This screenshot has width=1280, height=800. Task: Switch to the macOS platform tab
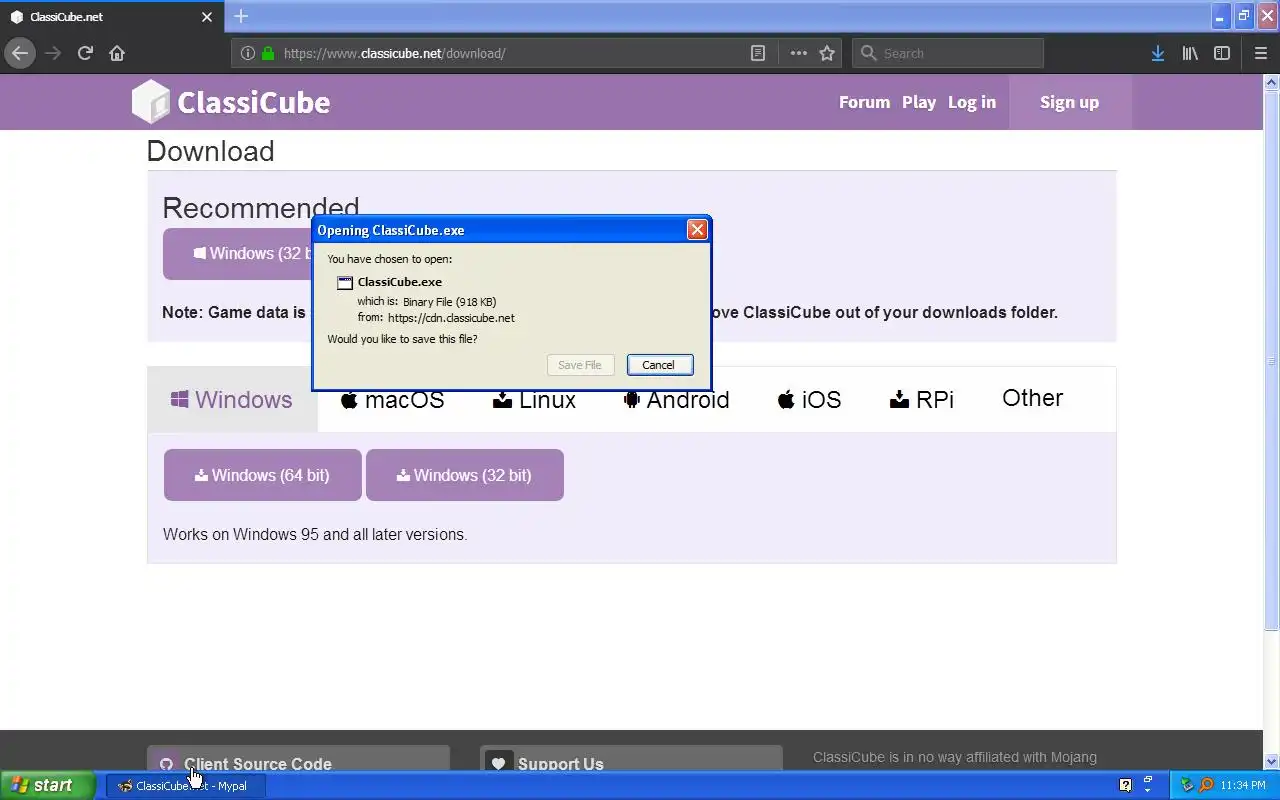pos(393,400)
